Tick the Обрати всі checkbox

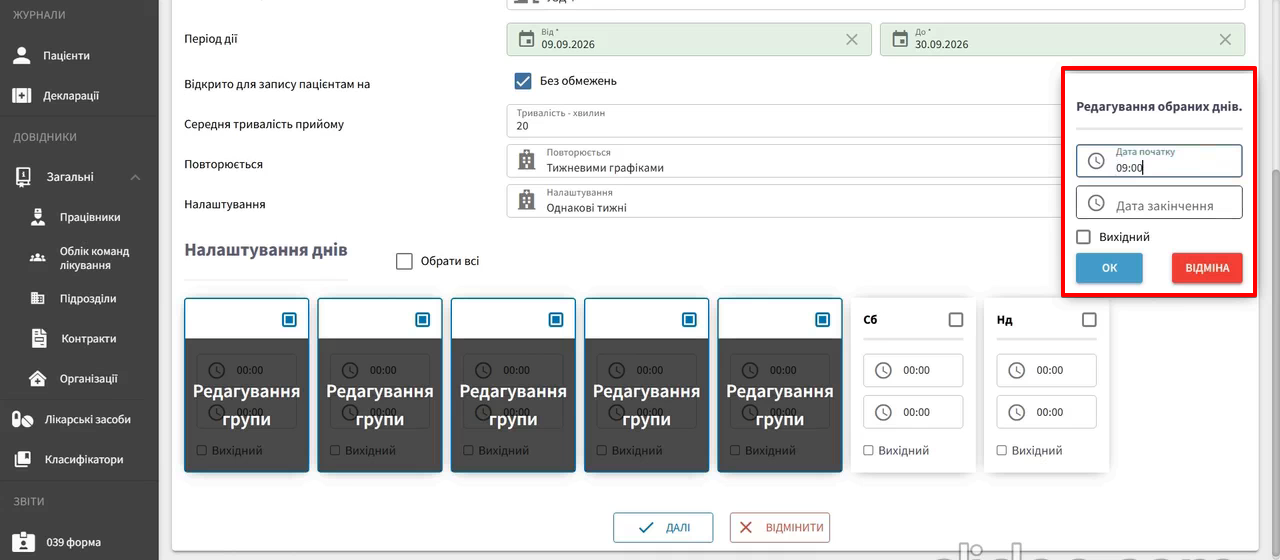pyautogui.click(x=404, y=261)
